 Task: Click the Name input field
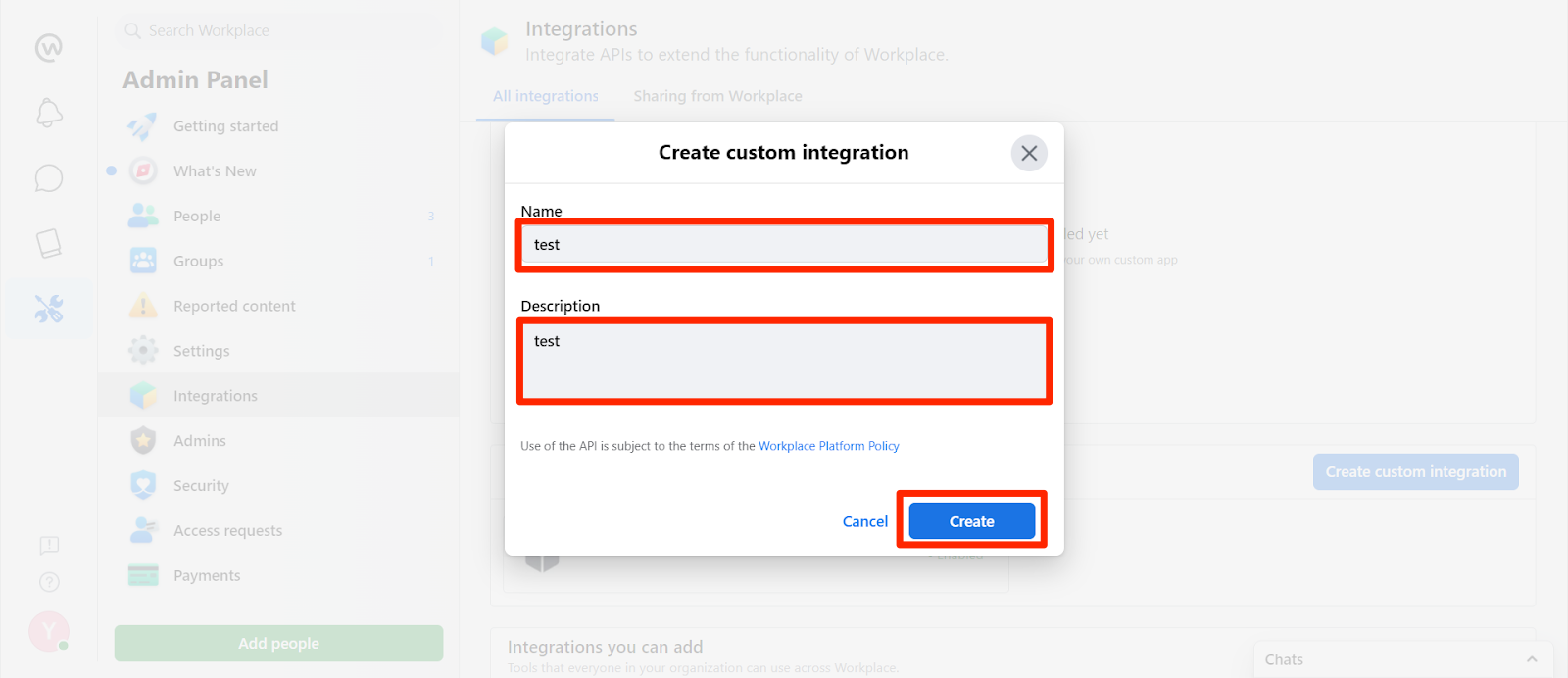tap(784, 245)
